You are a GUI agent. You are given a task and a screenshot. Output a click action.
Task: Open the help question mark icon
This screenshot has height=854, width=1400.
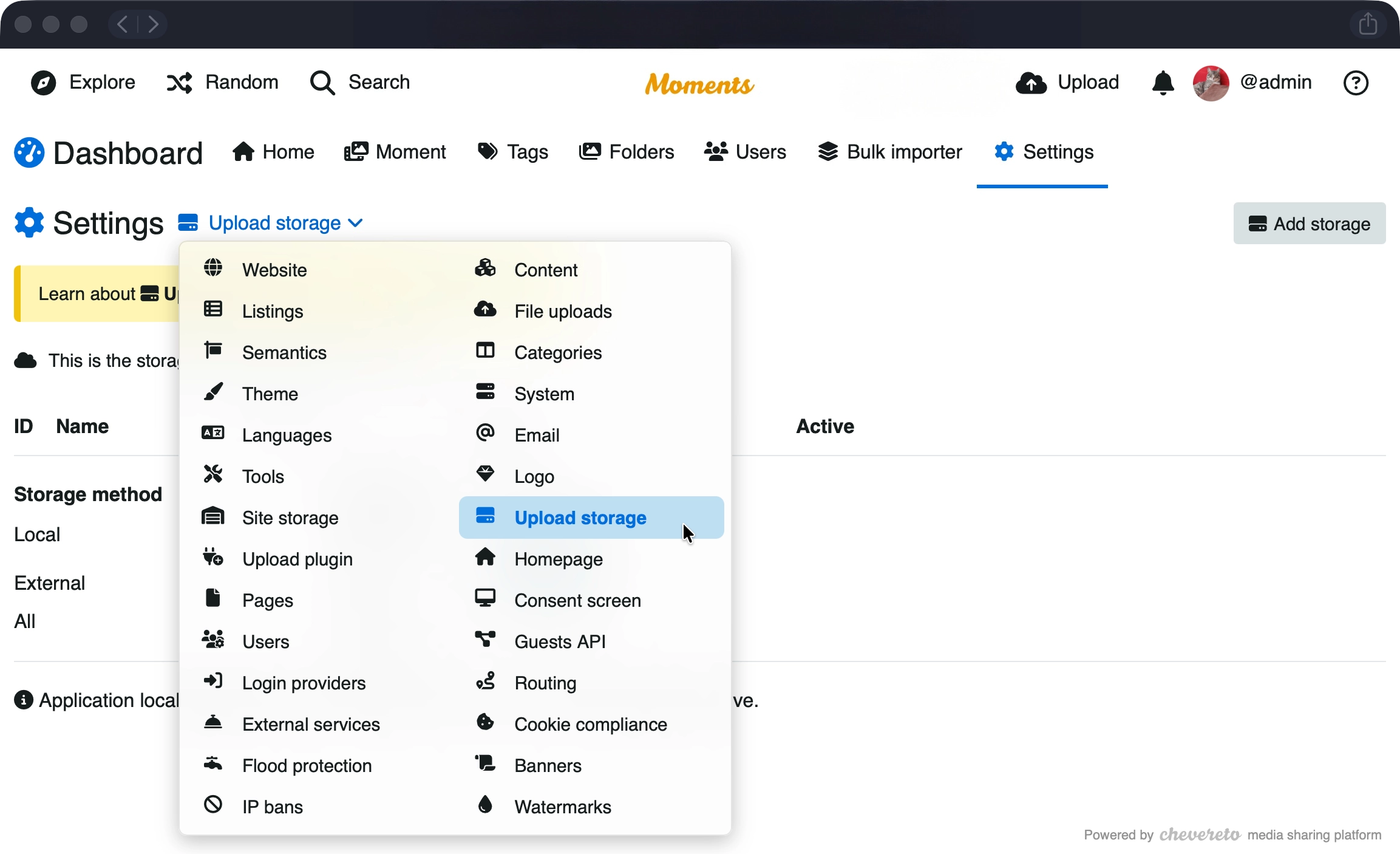click(1356, 83)
